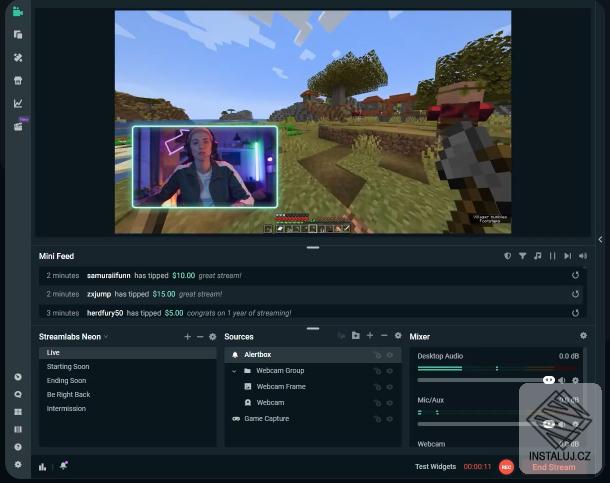This screenshot has height=483, width=610.
Task: Open the Dashboard analytics chart icon
Action: (x=18, y=103)
